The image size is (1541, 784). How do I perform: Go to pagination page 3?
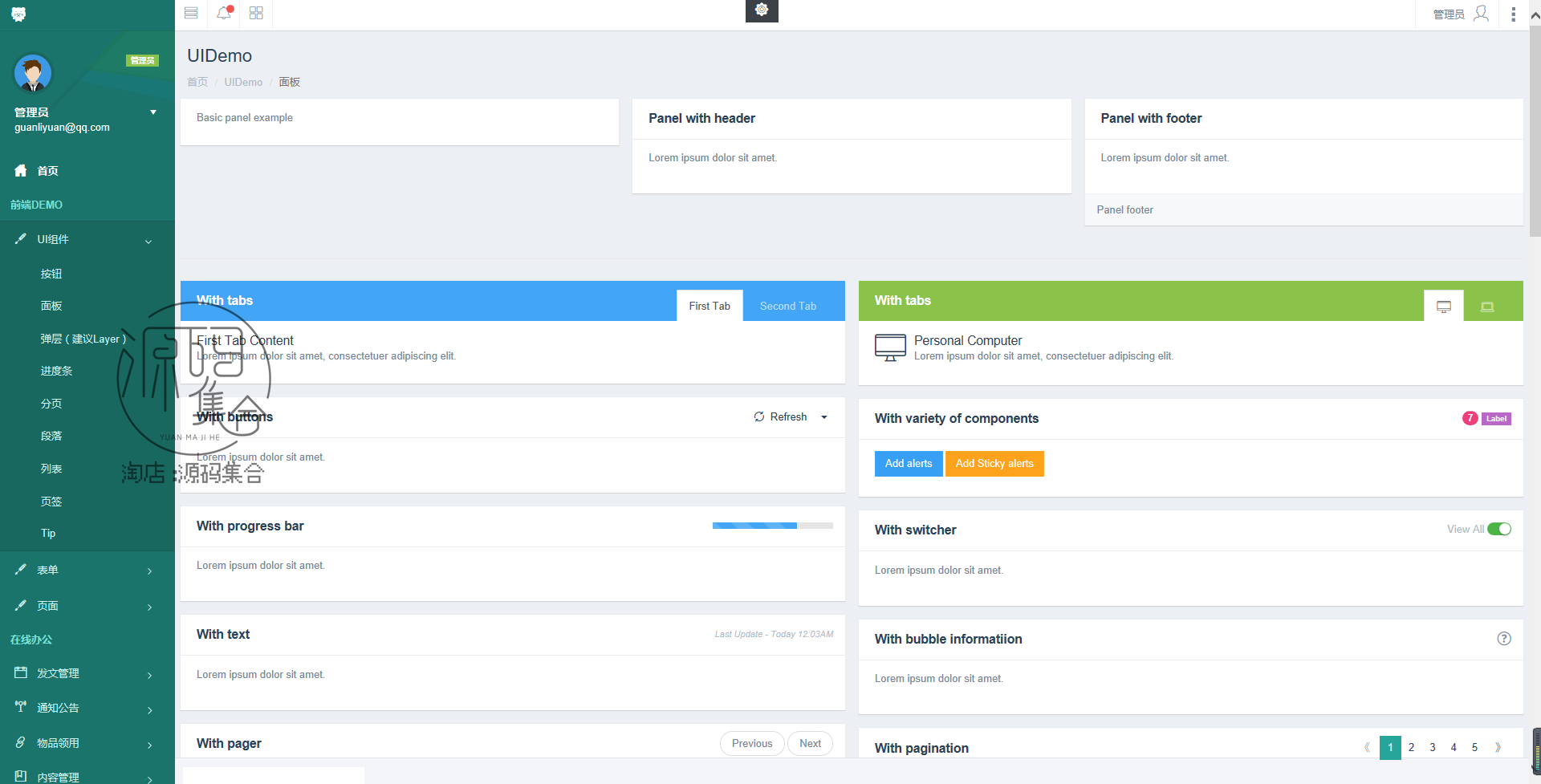[x=1432, y=747]
